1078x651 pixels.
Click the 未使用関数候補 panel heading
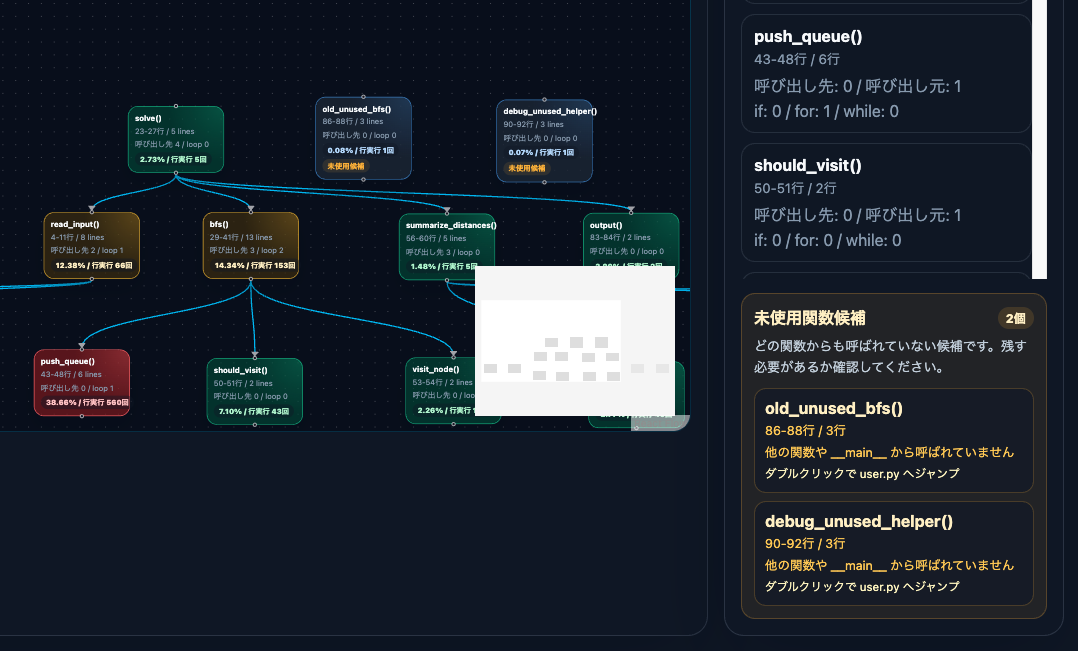pyautogui.click(x=810, y=318)
